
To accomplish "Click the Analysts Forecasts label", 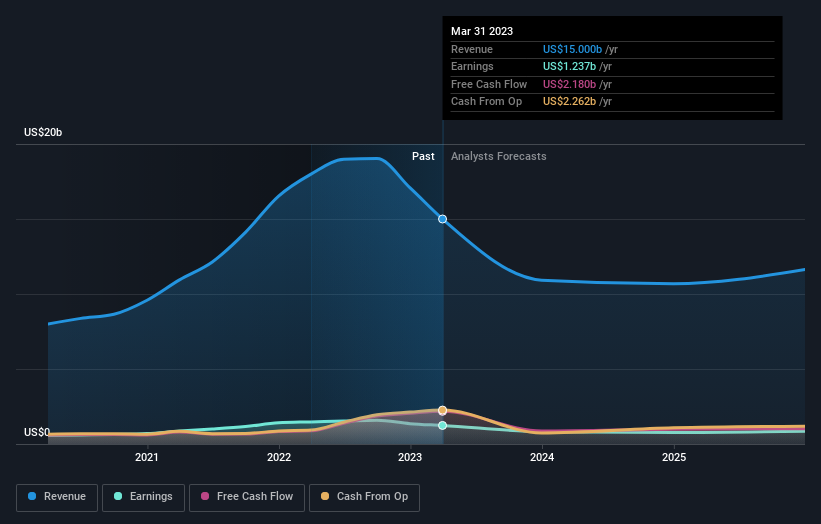I will click(x=498, y=156).
